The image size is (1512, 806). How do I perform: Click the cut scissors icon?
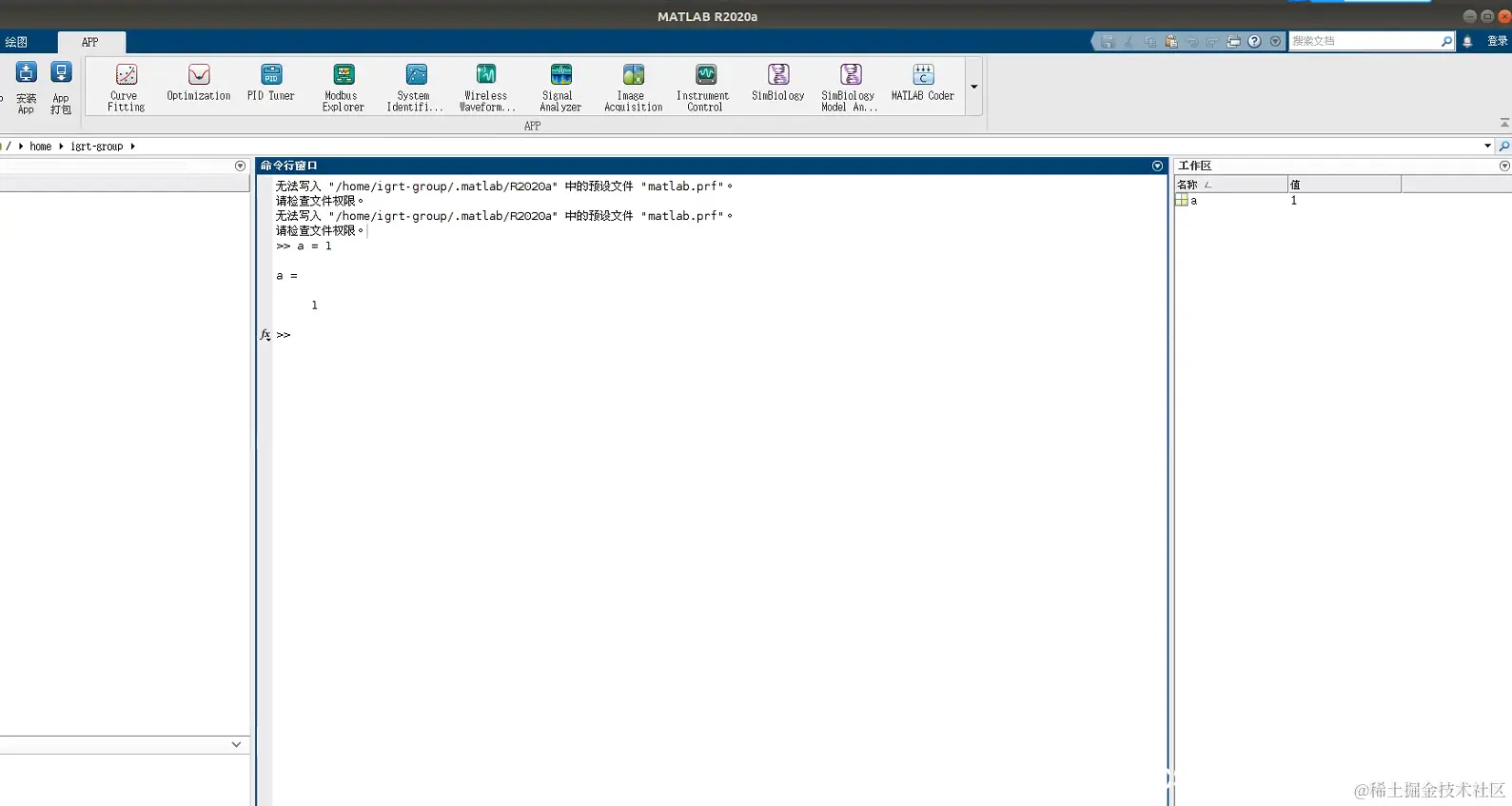(1129, 41)
